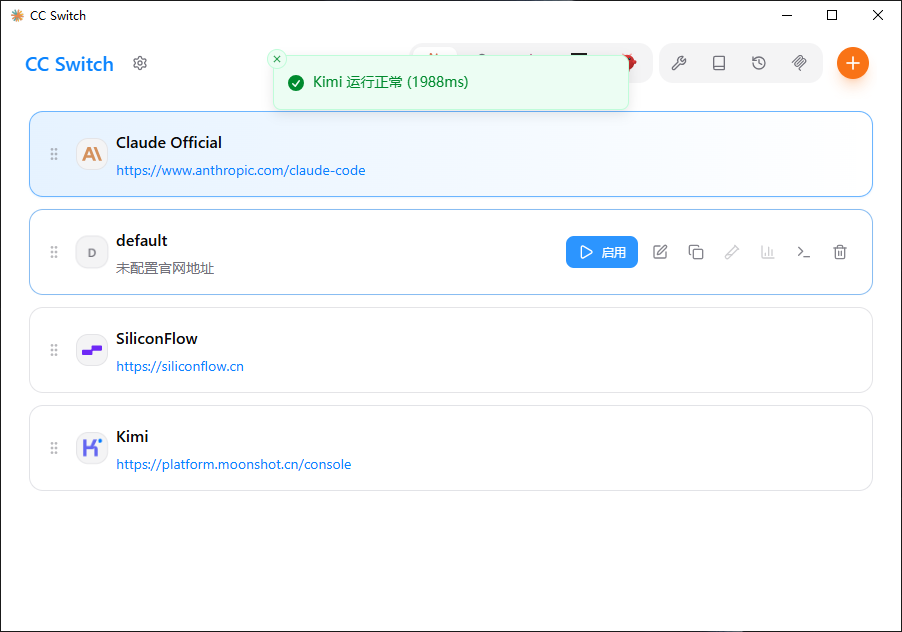Open the anthropic.com claude-code link
Screen dimensions: 902x632
point(240,170)
